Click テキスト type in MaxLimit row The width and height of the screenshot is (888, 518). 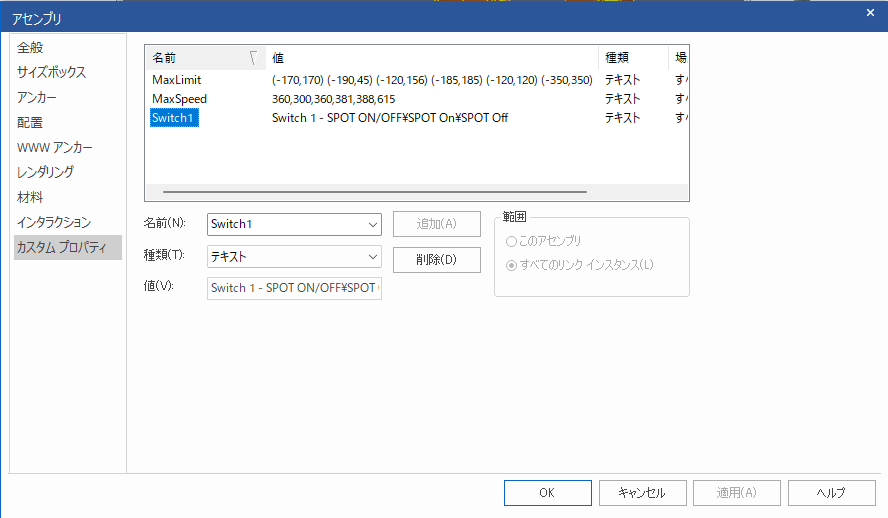tap(622, 80)
